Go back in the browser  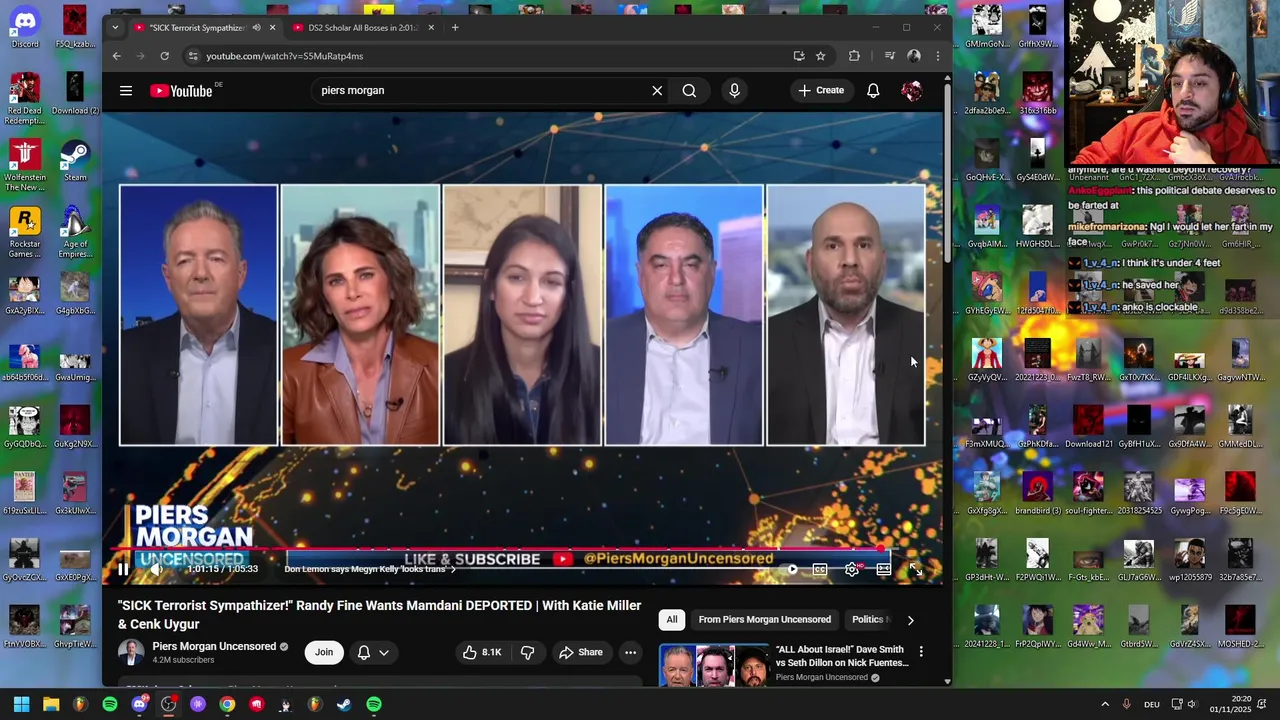[117, 56]
